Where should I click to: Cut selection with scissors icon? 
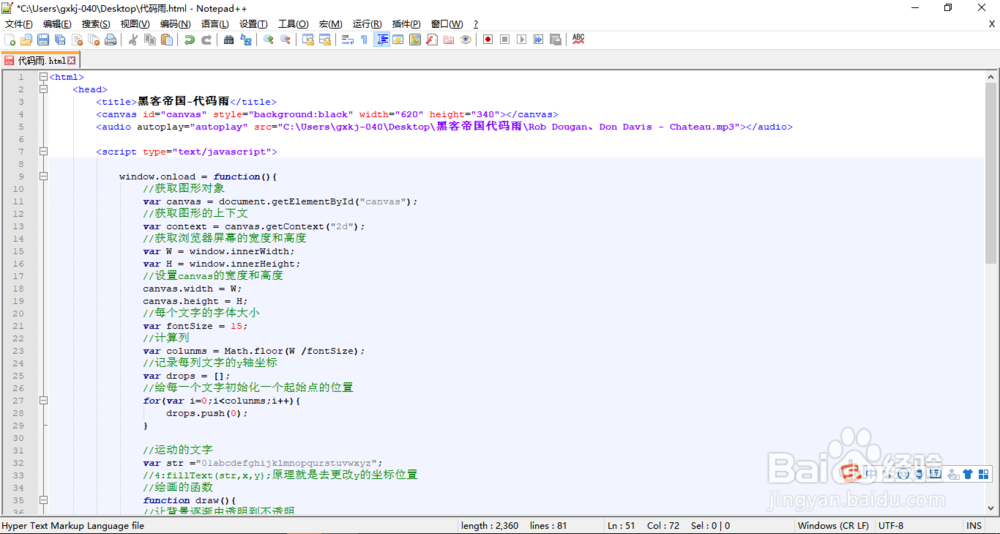pos(132,40)
